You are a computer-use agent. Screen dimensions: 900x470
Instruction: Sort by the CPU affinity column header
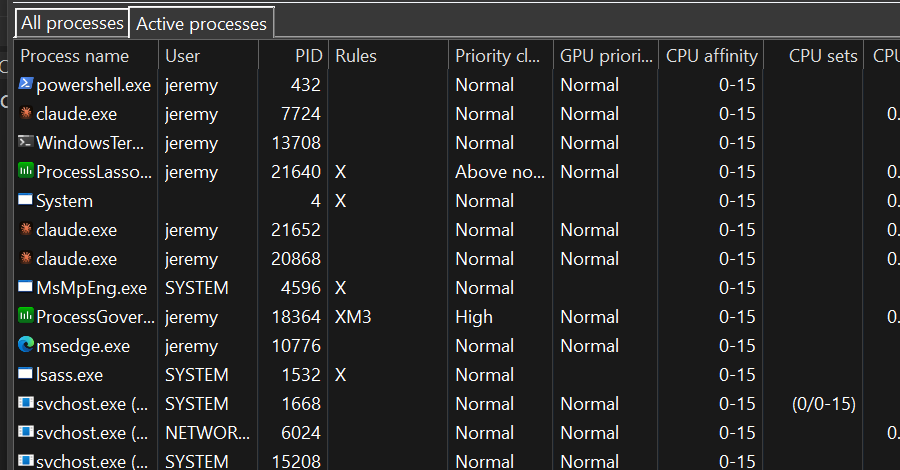pos(711,56)
